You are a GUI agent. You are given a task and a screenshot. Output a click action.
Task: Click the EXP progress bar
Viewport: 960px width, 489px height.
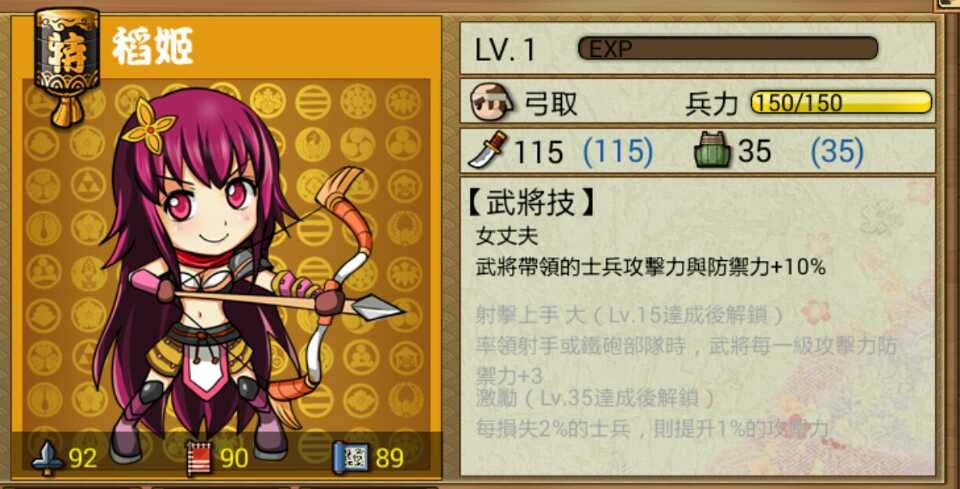[727, 48]
